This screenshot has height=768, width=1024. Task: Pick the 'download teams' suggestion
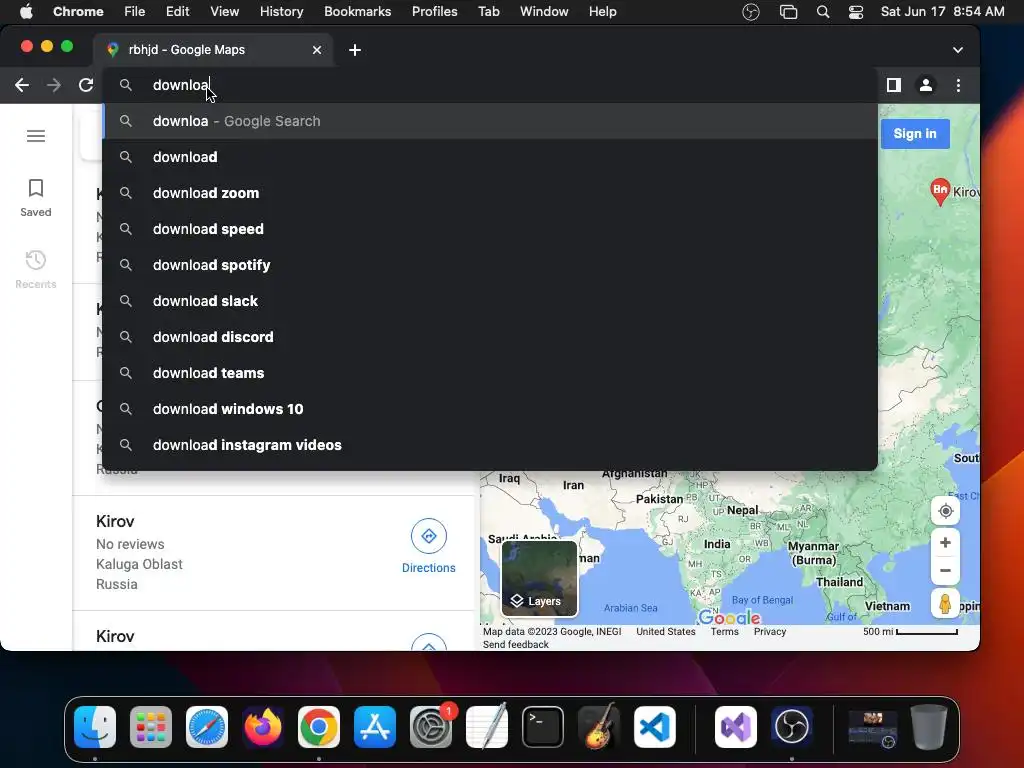tap(490, 372)
